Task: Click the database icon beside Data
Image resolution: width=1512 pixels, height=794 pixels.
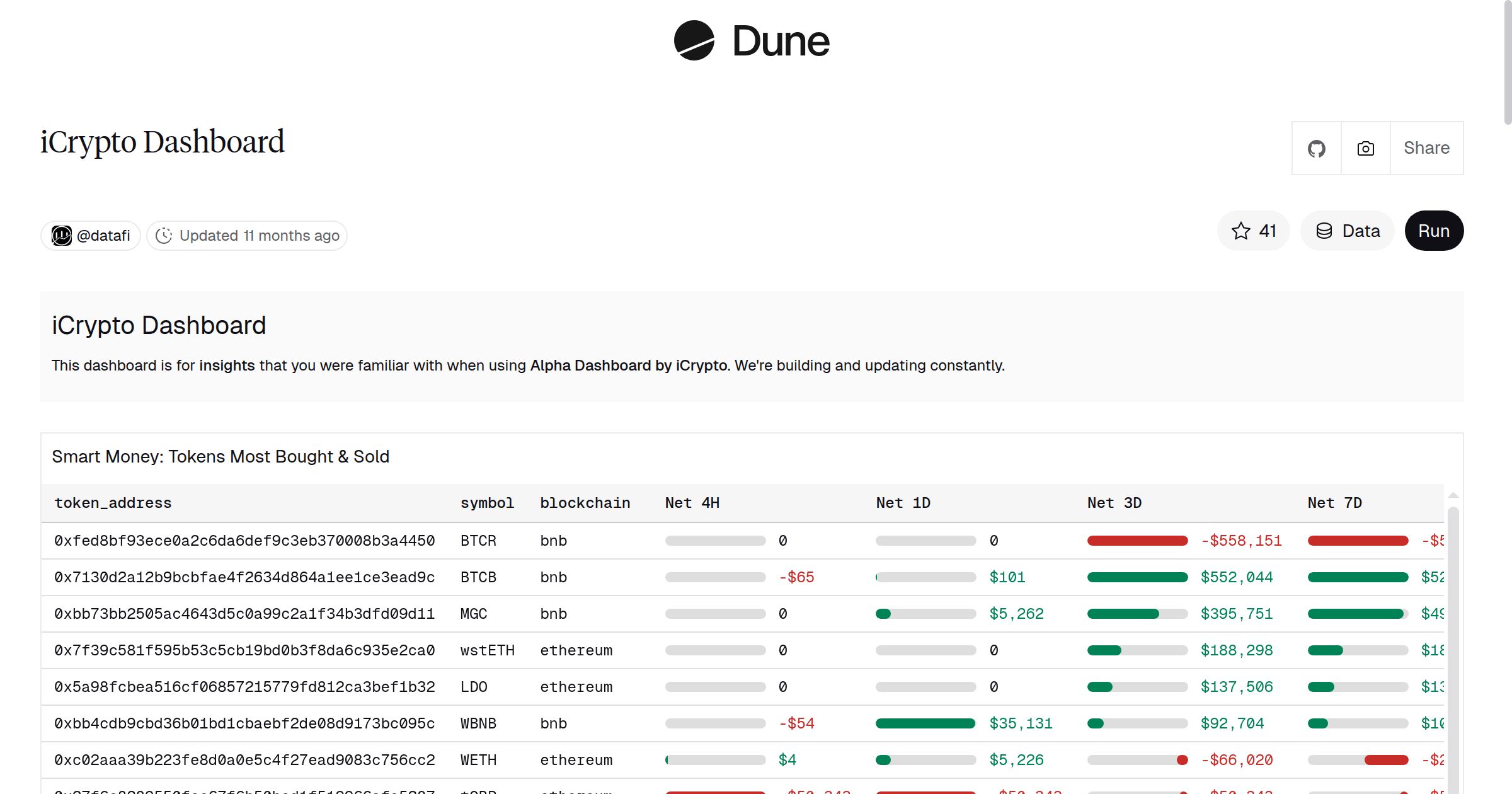Action: coord(1324,231)
